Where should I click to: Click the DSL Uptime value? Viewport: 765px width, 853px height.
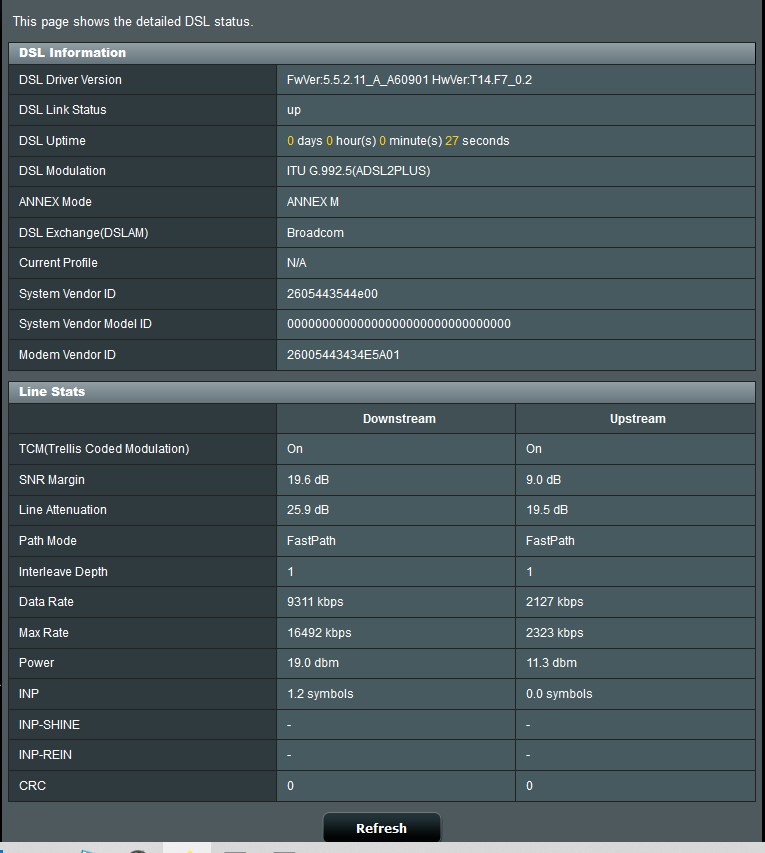(398, 141)
